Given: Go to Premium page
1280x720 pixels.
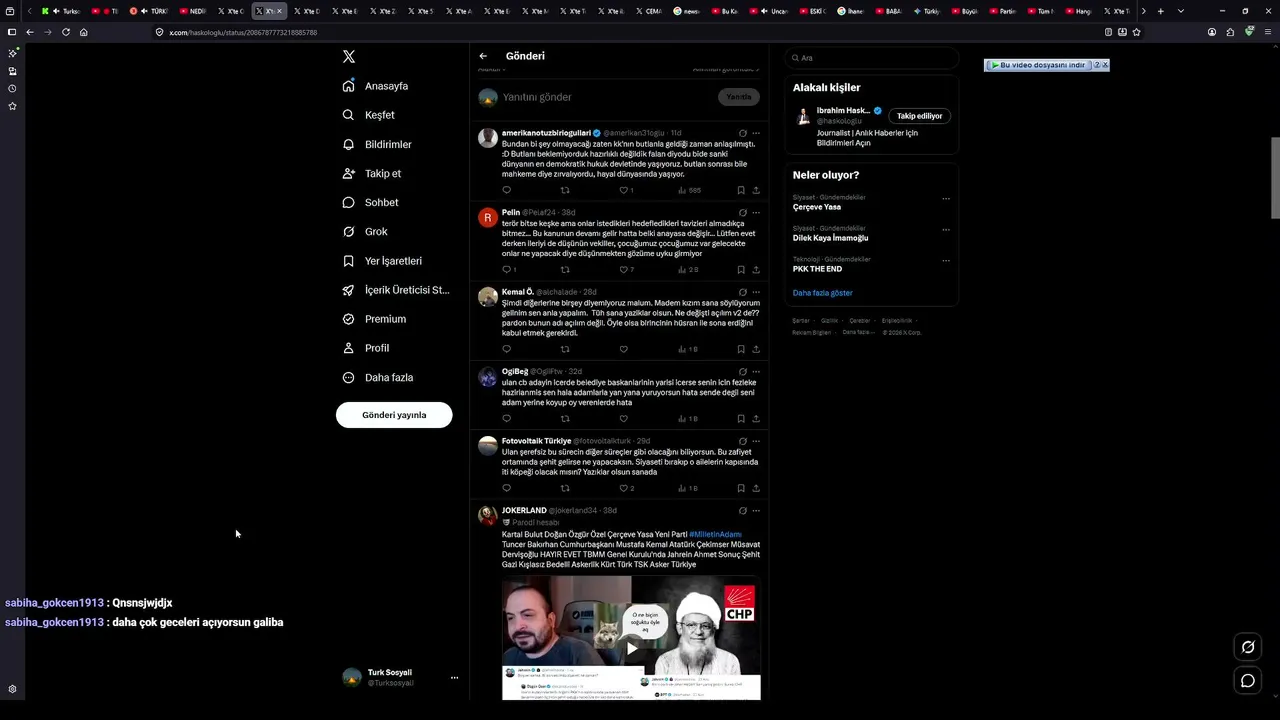Looking at the screenshot, I should tap(374, 319).
